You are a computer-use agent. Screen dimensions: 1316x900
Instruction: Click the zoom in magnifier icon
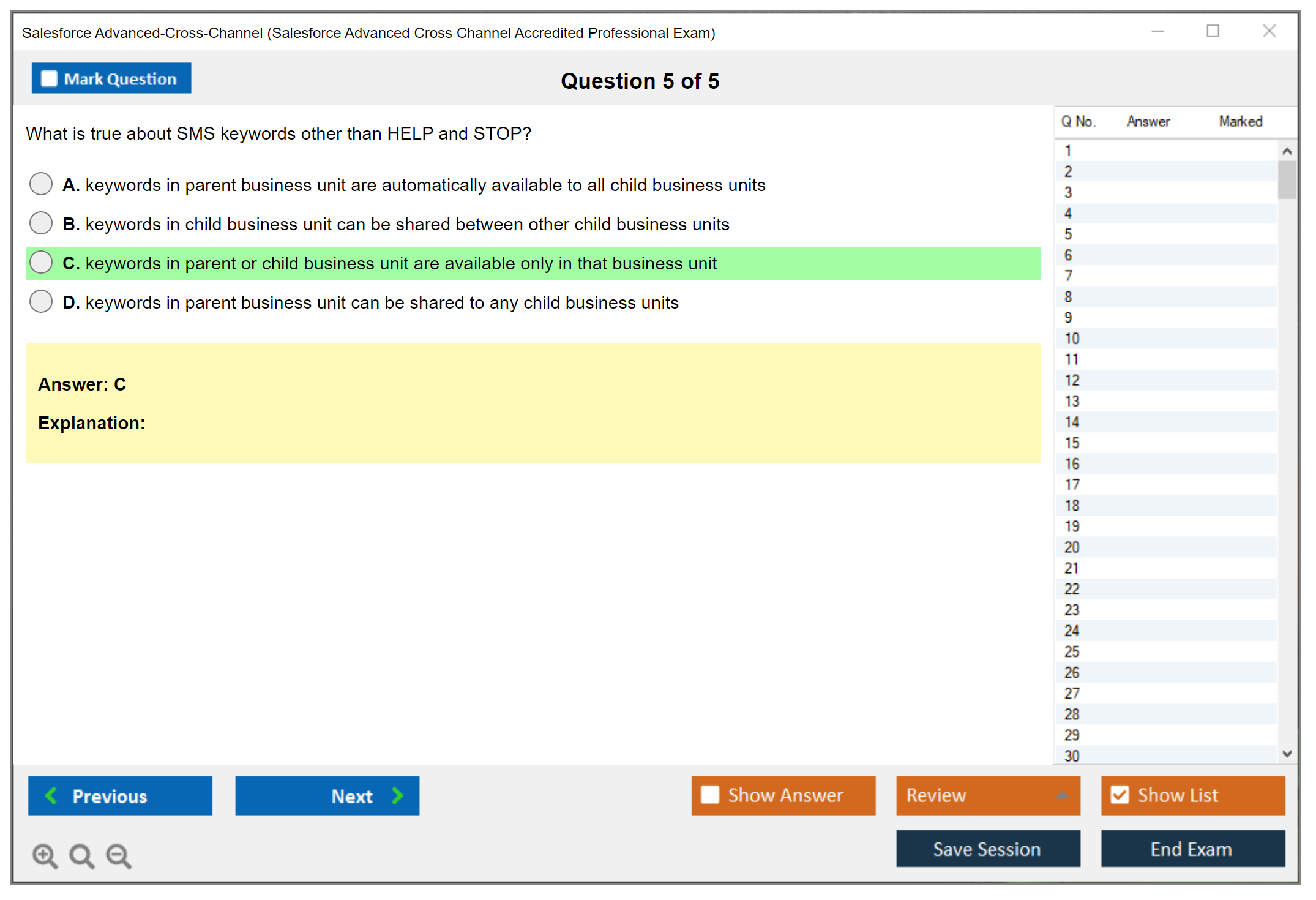pyautogui.click(x=45, y=855)
